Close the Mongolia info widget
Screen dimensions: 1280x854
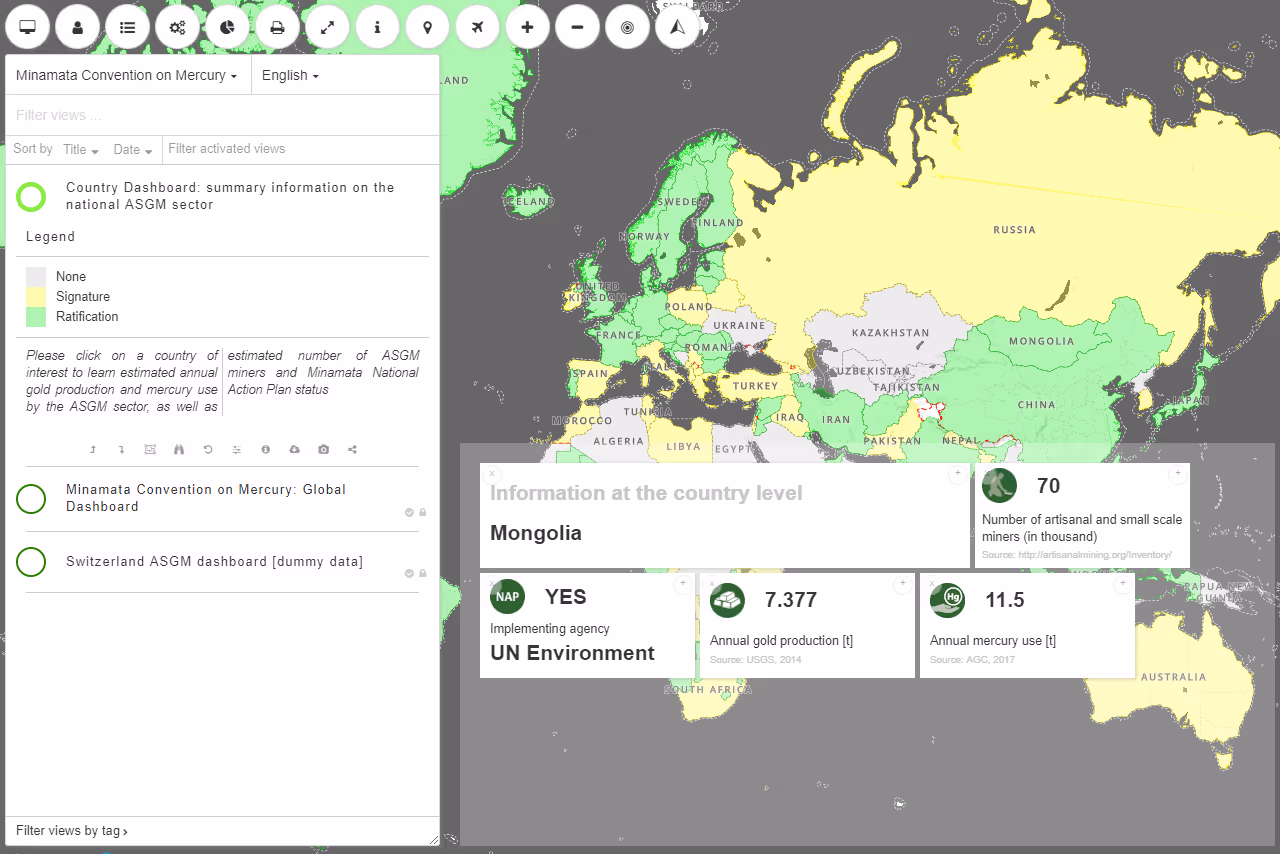click(x=492, y=474)
